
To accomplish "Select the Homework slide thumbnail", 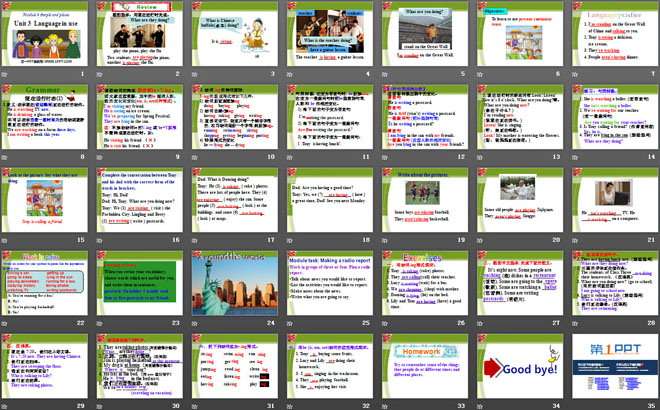I will pyautogui.click(x=425, y=365).
